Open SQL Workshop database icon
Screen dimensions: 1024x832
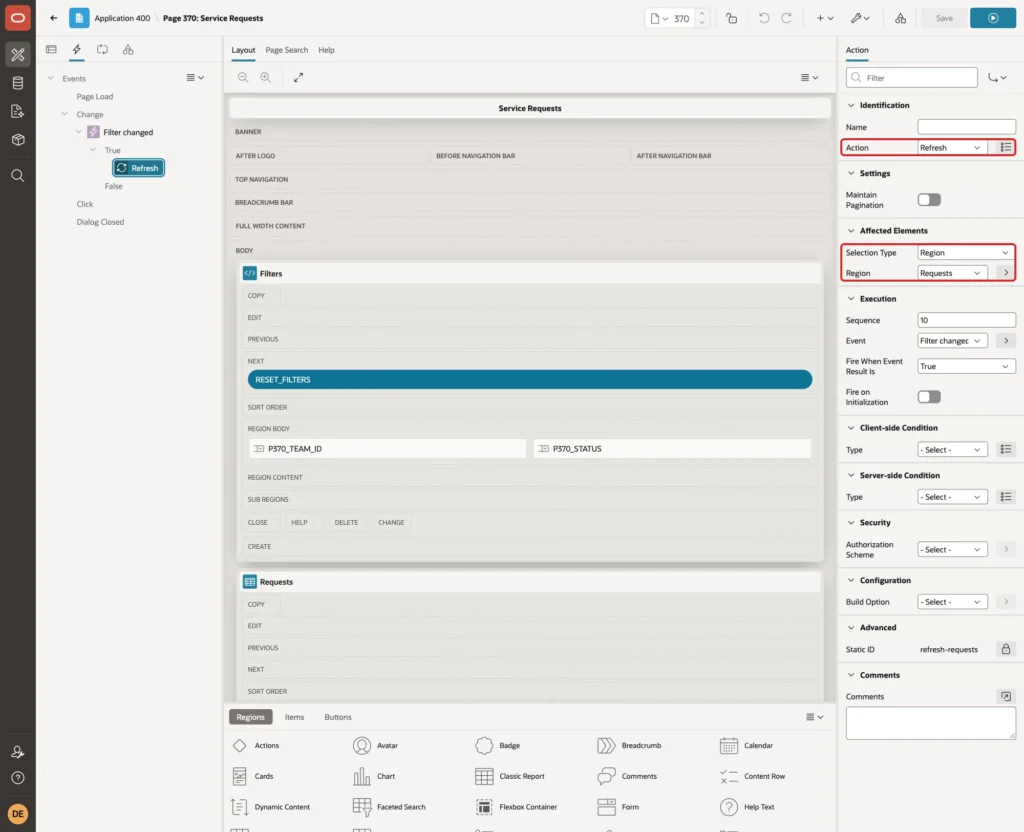pyautogui.click(x=18, y=83)
